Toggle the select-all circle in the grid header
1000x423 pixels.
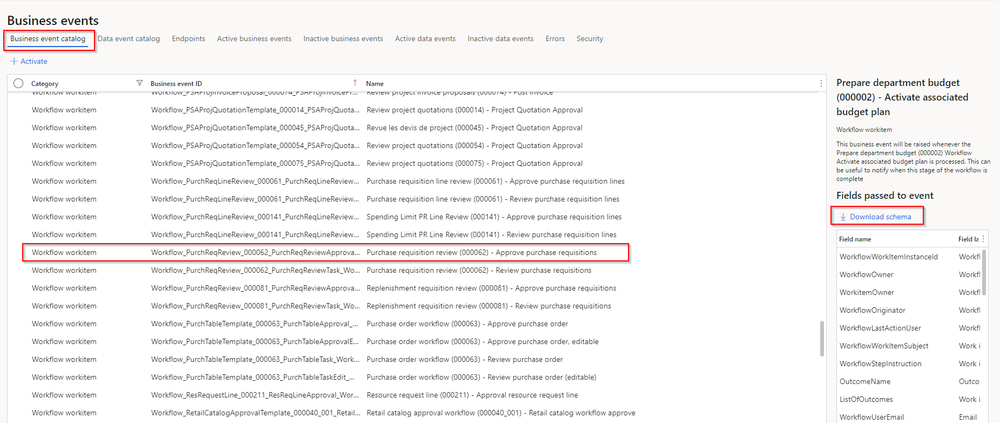coord(18,83)
